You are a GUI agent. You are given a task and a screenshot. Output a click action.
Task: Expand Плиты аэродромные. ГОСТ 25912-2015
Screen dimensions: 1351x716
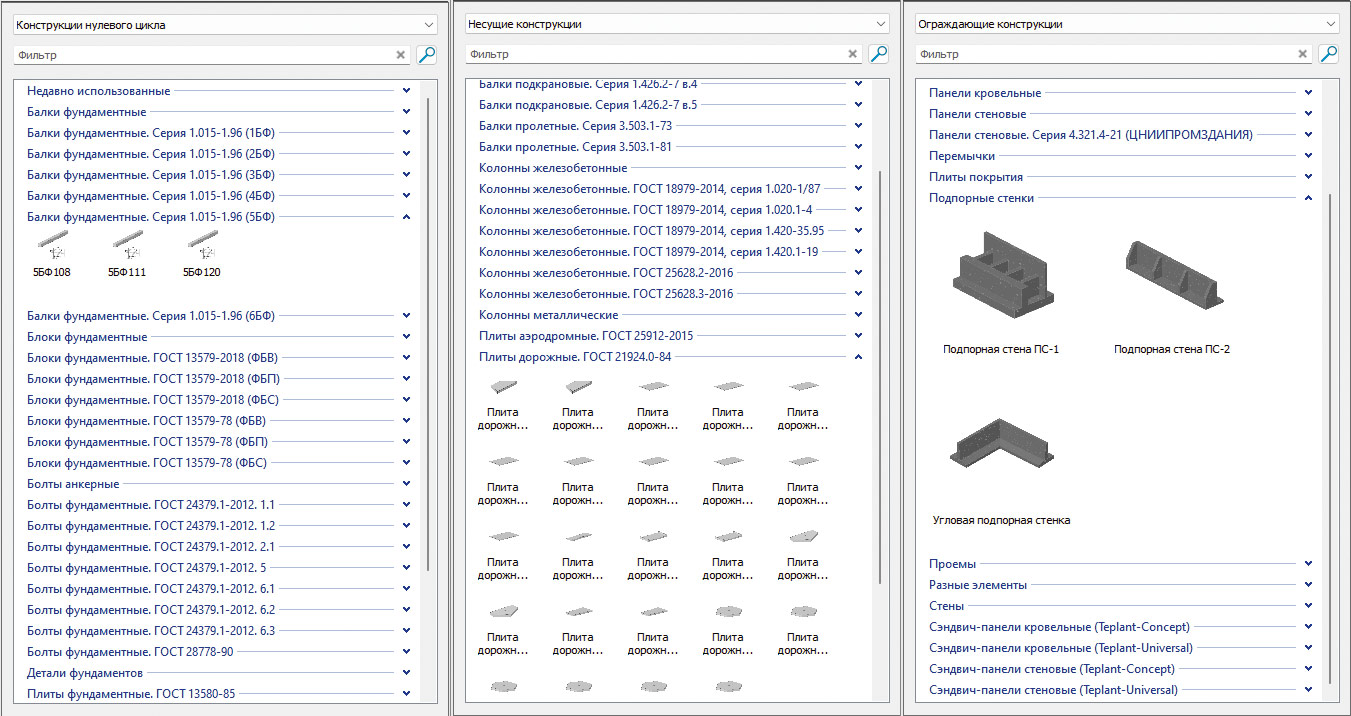click(859, 336)
